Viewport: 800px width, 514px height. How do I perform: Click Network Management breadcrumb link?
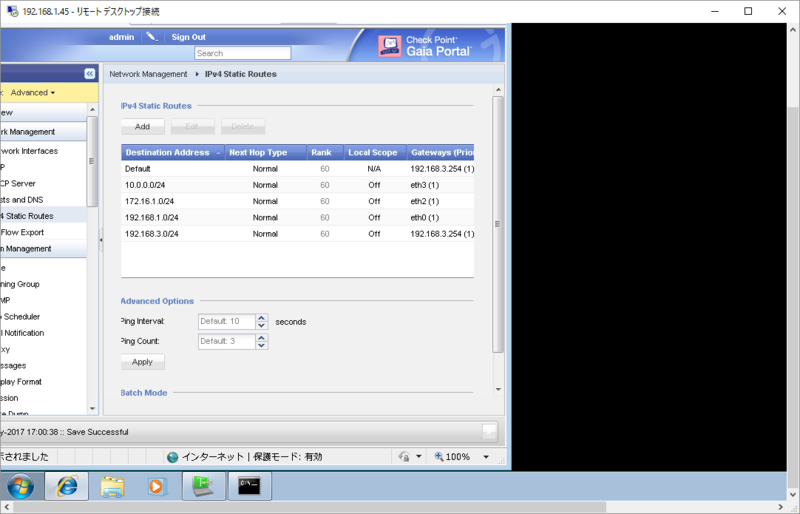pyautogui.click(x=148, y=74)
